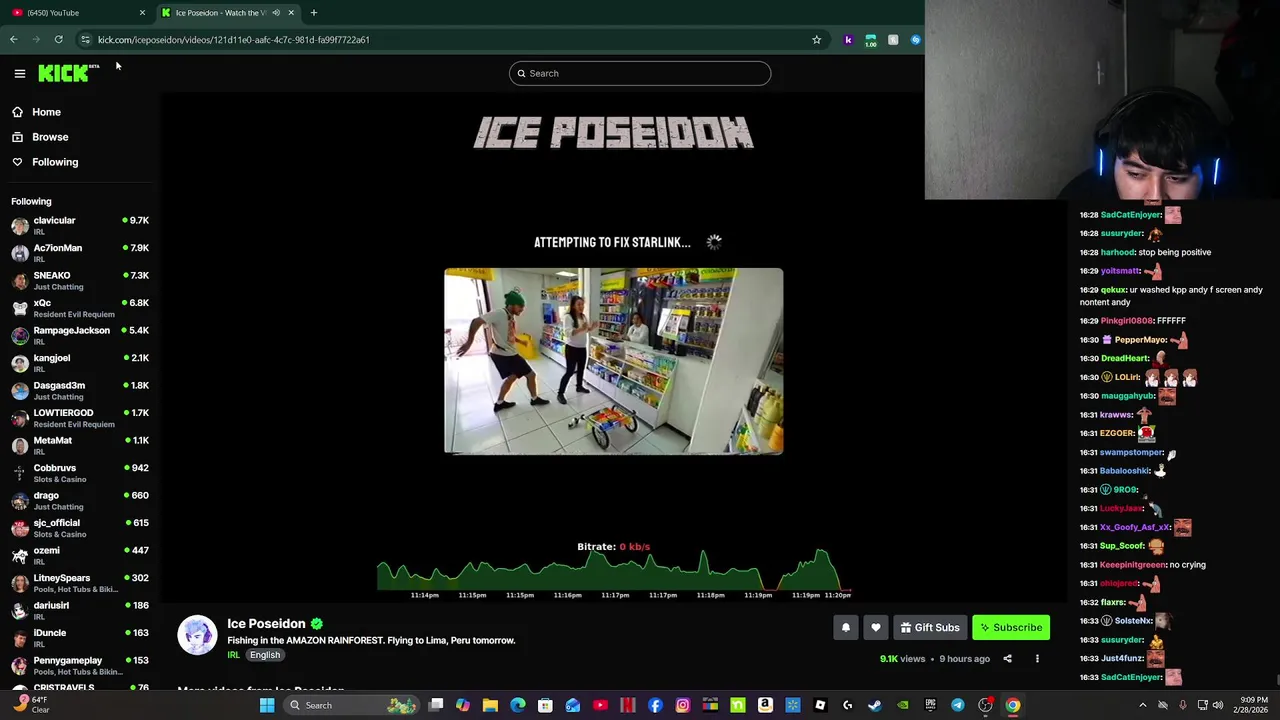Open kangjoel's channel in the sidebar

(80, 363)
